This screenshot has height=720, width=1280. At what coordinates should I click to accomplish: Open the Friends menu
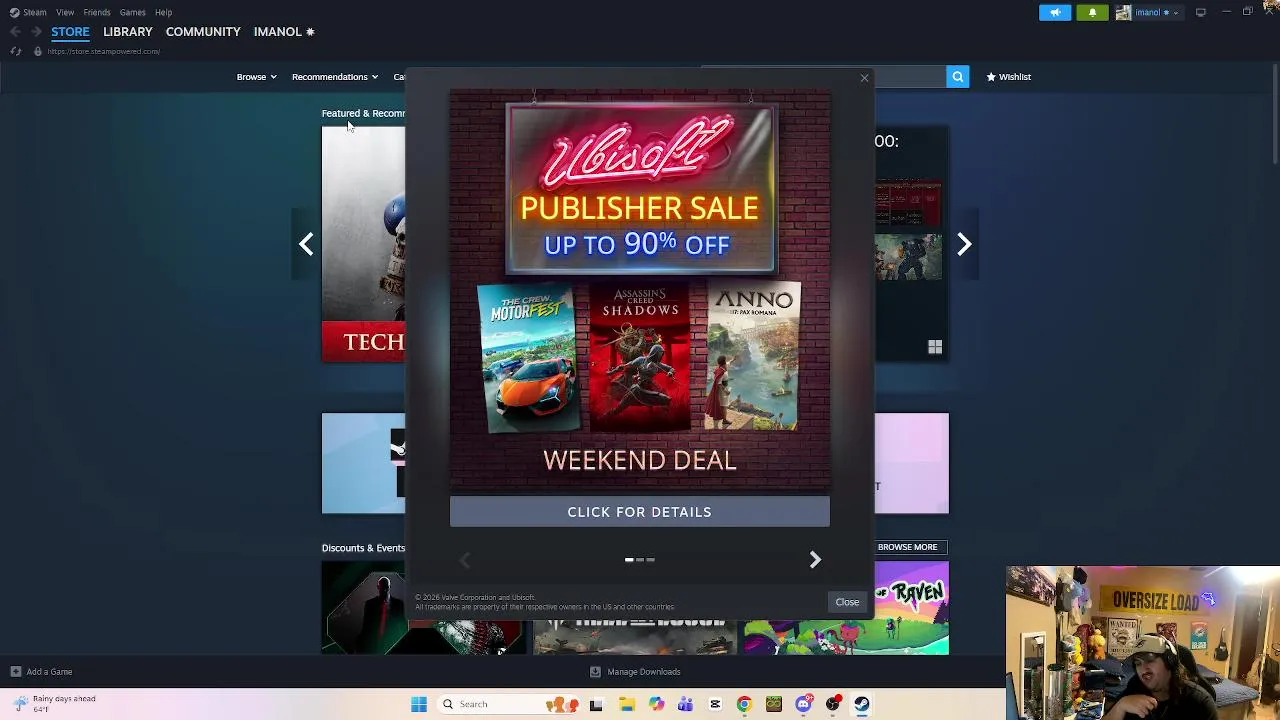pos(97,12)
